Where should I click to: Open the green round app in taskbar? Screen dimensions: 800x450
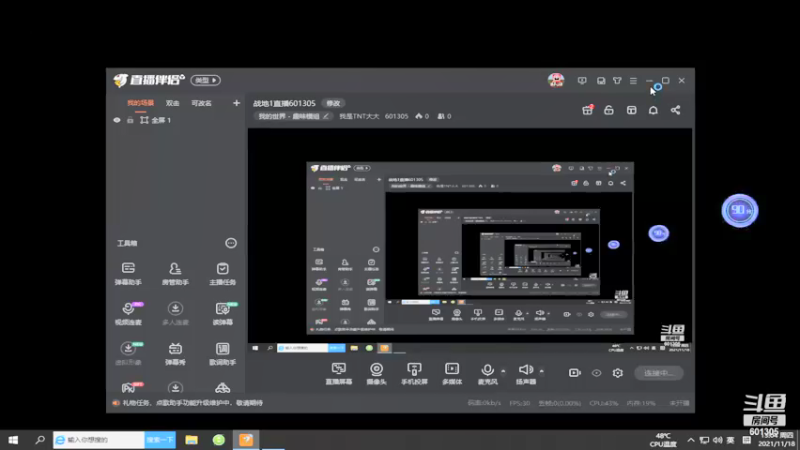click(219, 440)
